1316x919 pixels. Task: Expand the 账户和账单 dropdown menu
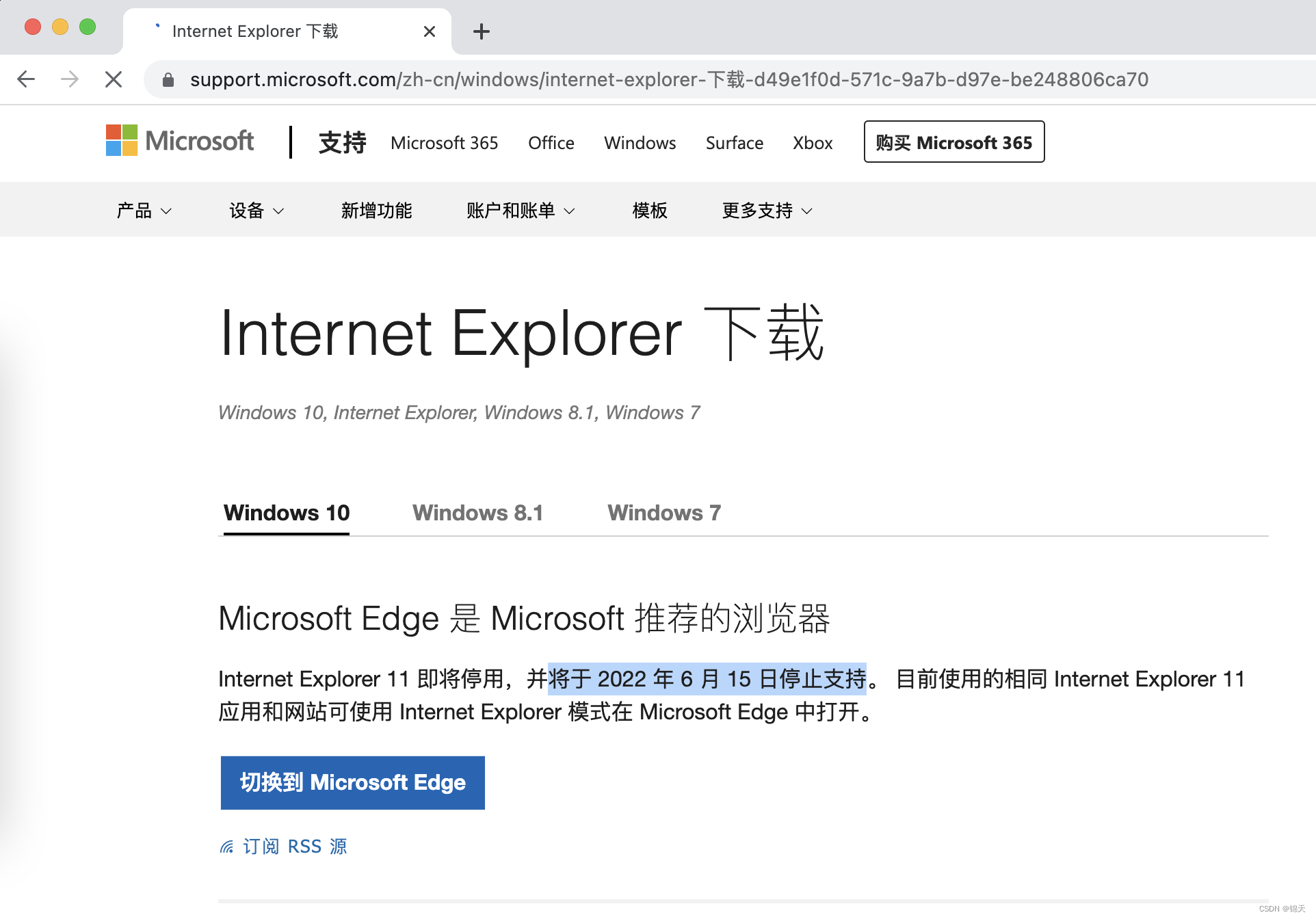tap(520, 211)
